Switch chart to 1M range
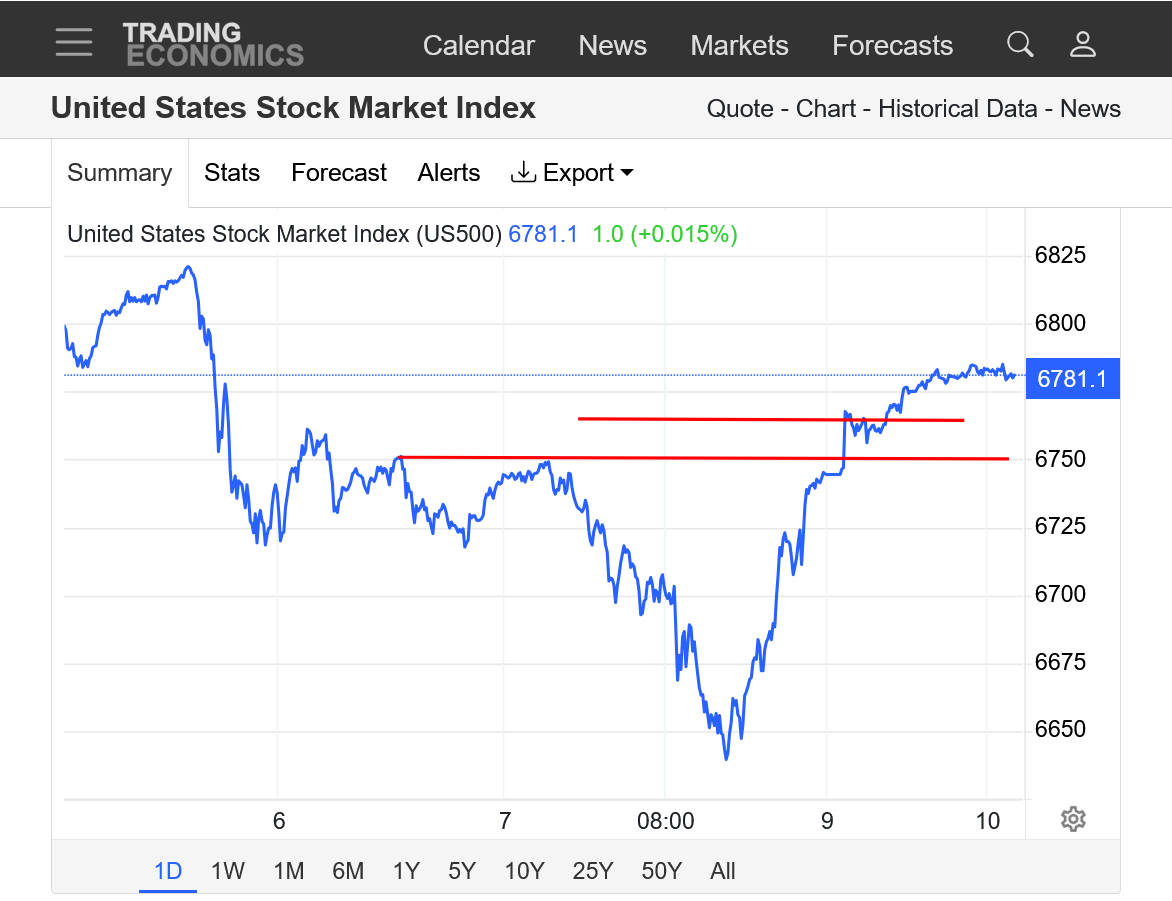The height and width of the screenshot is (901, 1172). pyautogui.click(x=289, y=871)
